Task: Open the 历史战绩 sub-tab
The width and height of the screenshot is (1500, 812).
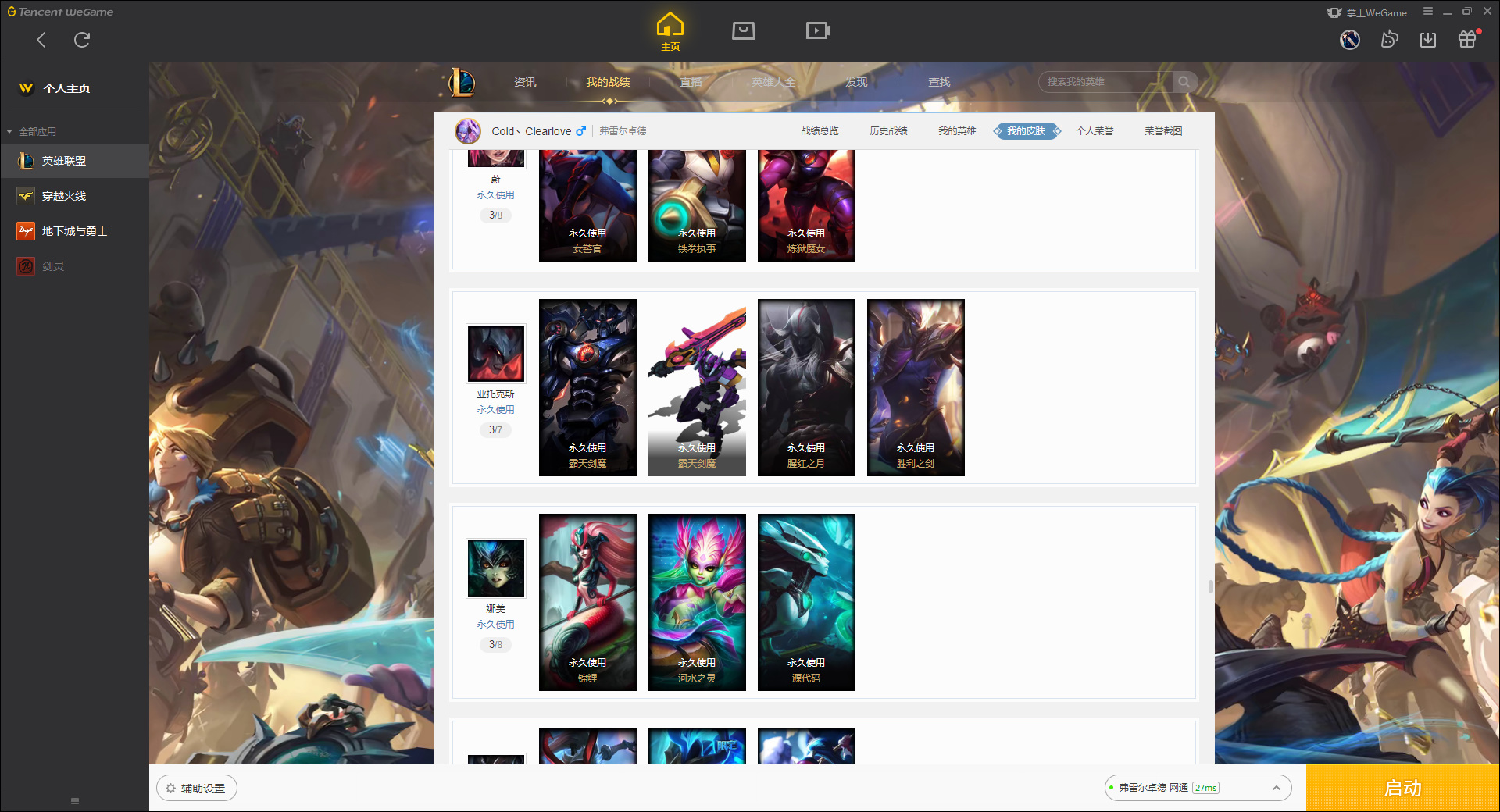Action: click(888, 131)
